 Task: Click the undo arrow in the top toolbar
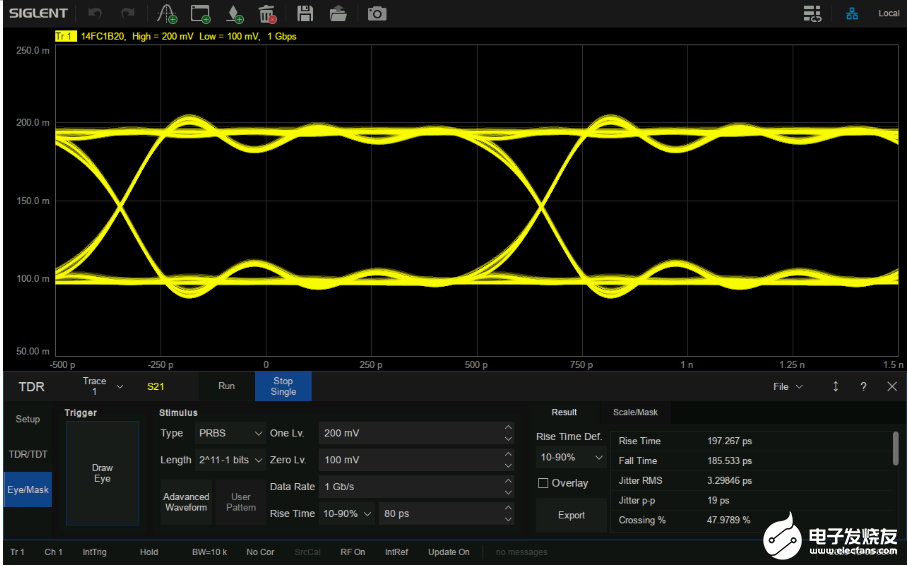[94, 13]
